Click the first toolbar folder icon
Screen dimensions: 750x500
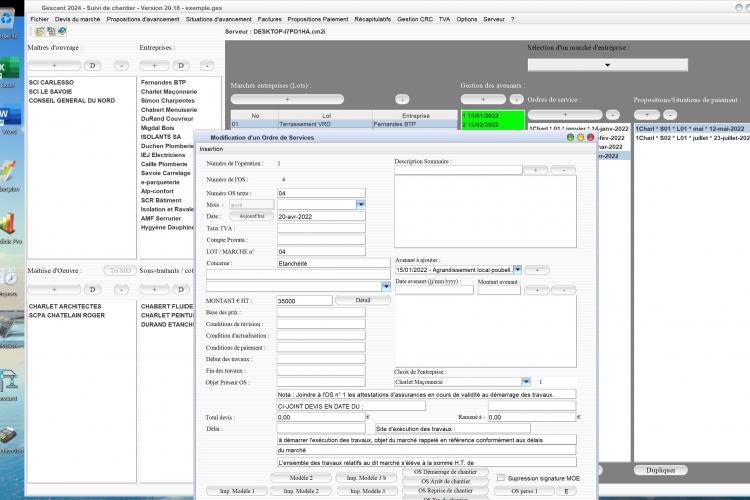click(x=40, y=32)
